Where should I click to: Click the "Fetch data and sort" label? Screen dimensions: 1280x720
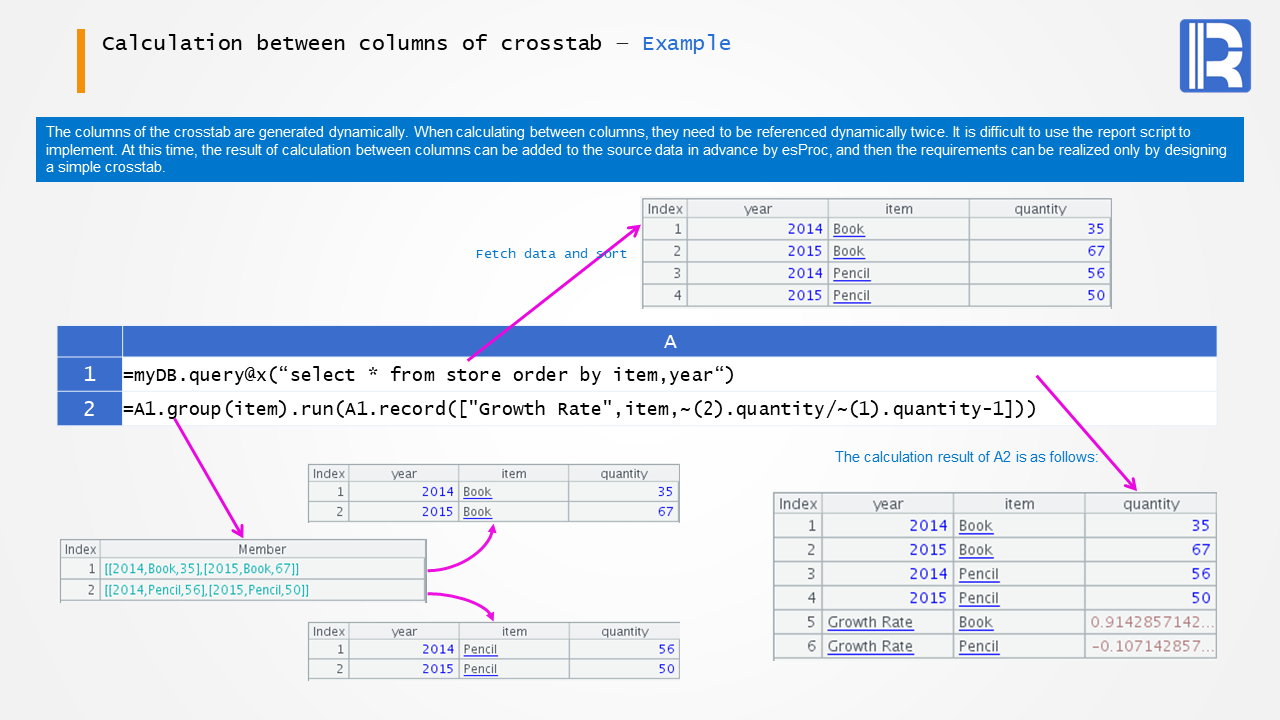pyautogui.click(x=551, y=254)
